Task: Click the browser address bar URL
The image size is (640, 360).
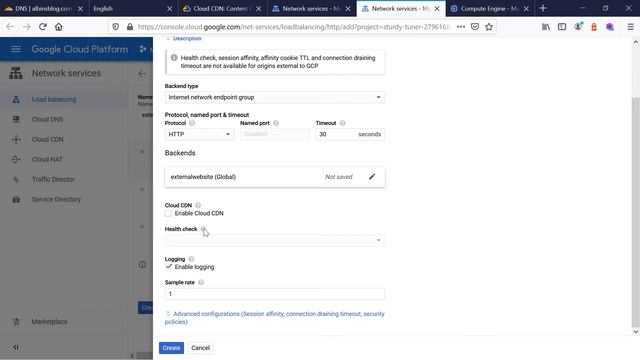Action: pyautogui.click(x=294, y=27)
